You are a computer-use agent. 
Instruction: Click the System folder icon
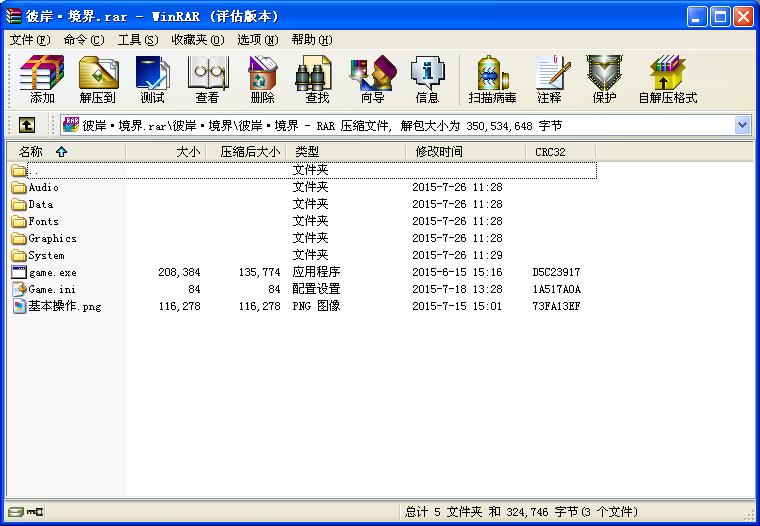pyautogui.click(x=19, y=255)
